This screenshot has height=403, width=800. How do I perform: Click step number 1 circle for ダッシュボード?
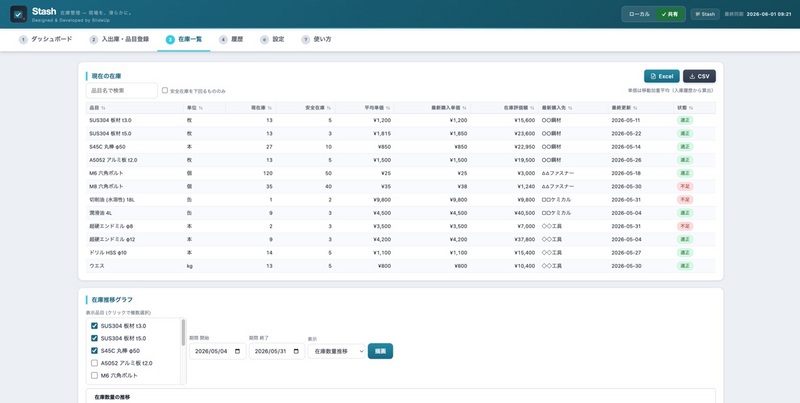23,40
